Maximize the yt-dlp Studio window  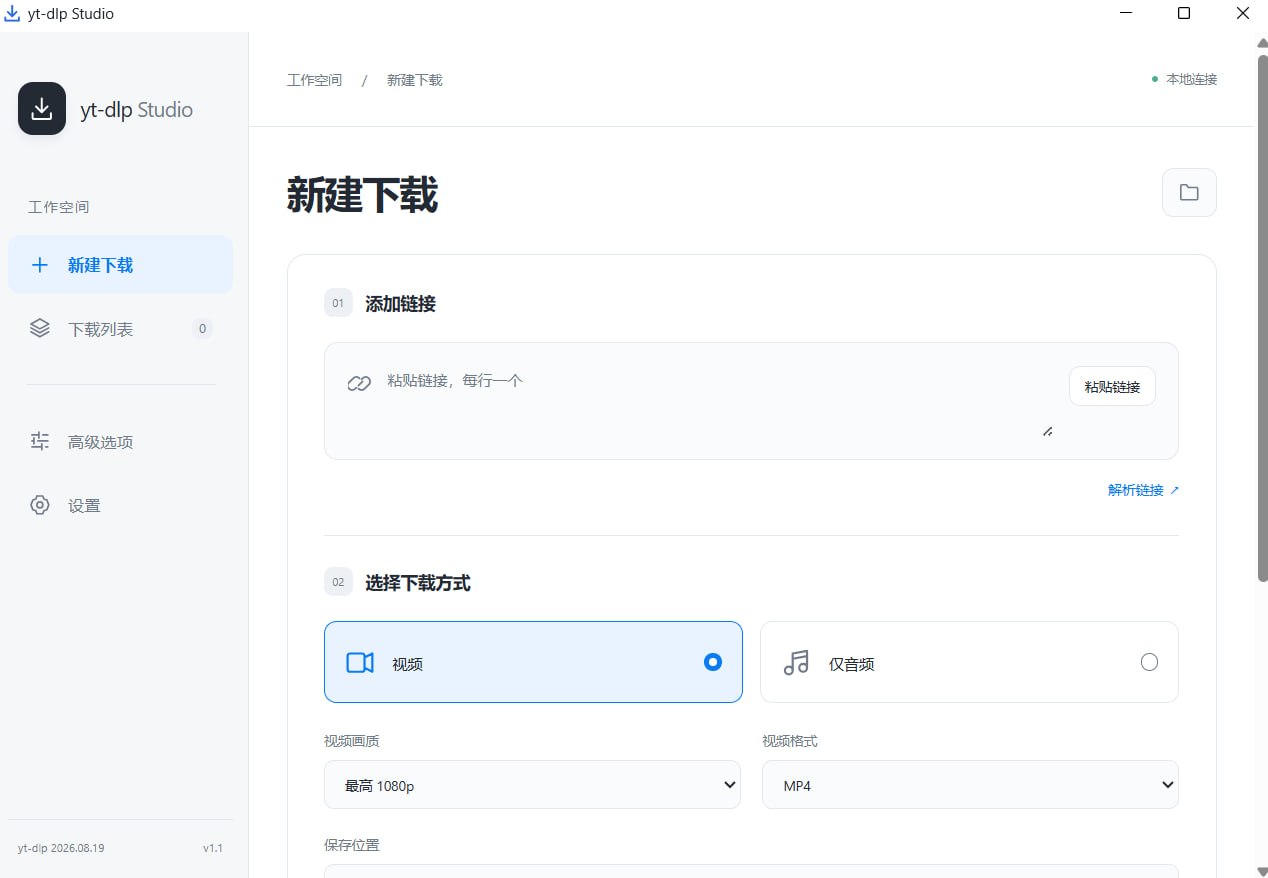(1184, 14)
